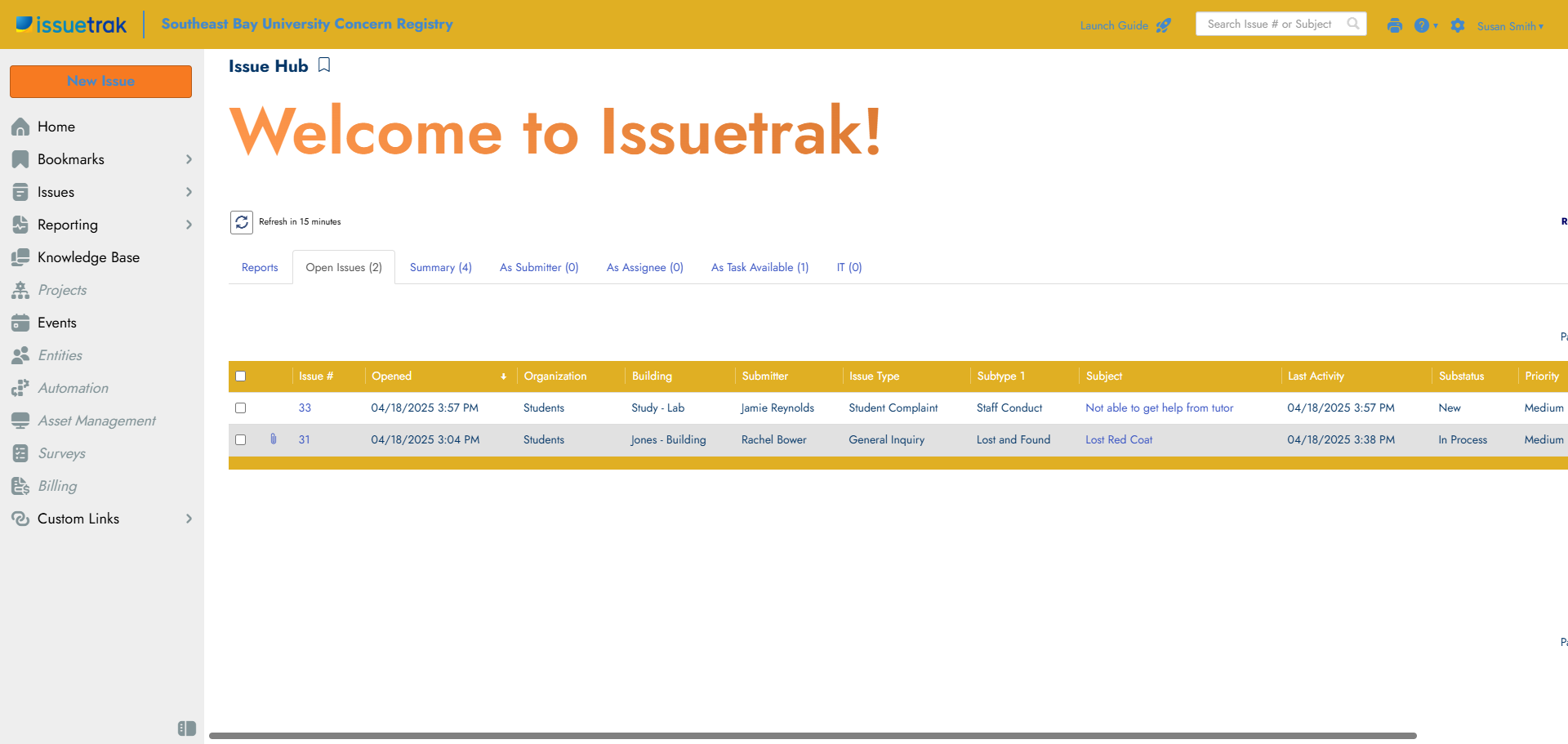
Task: Select the Open Issues (2) tab
Action: [x=344, y=267]
